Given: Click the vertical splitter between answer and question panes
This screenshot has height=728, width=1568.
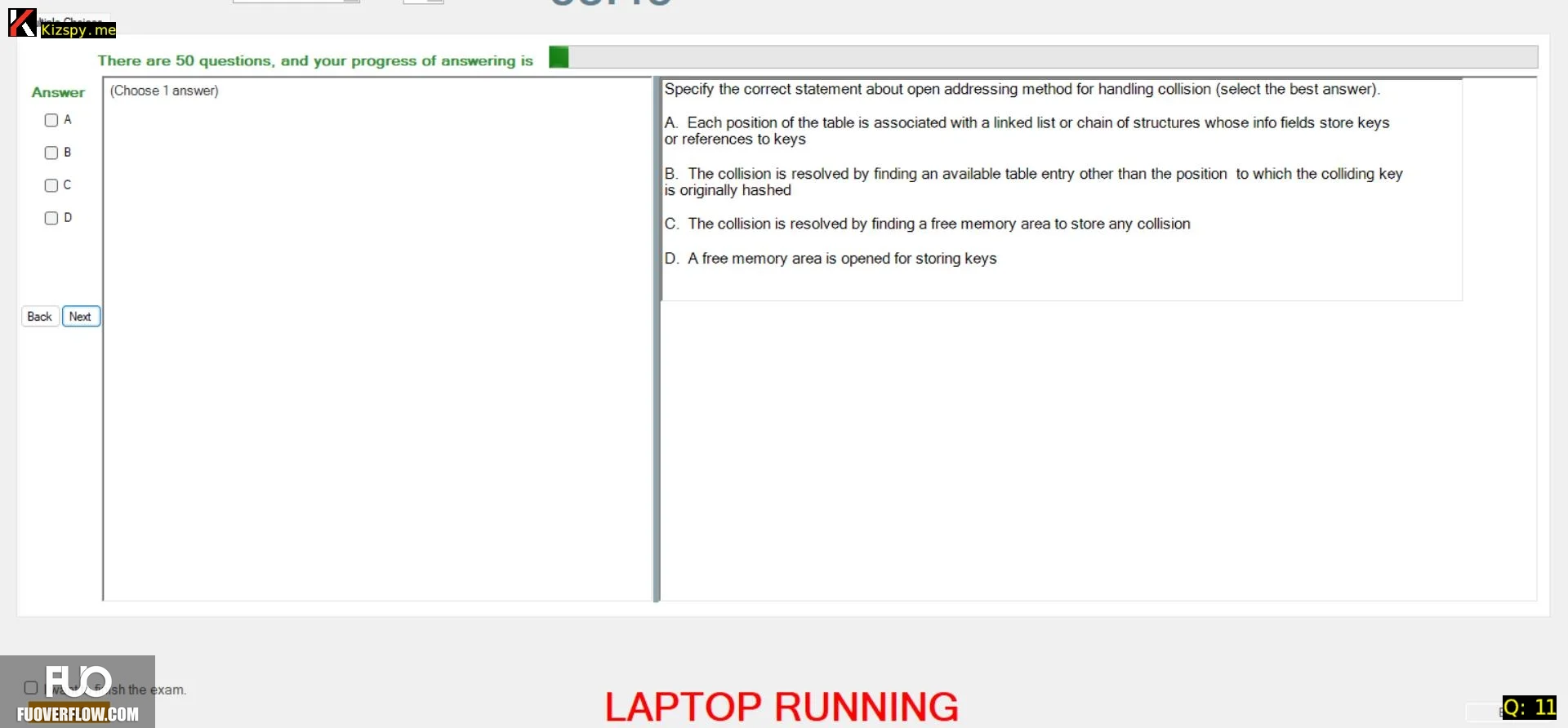Looking at the screenshot, I should (x=657, y=340).
